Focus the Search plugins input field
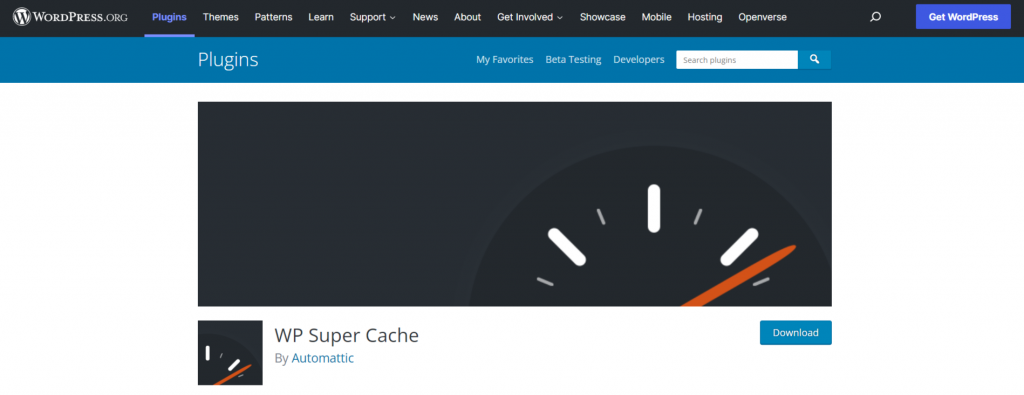The width and height of the screenshot is (1024, 395). [x=737, y=59]
